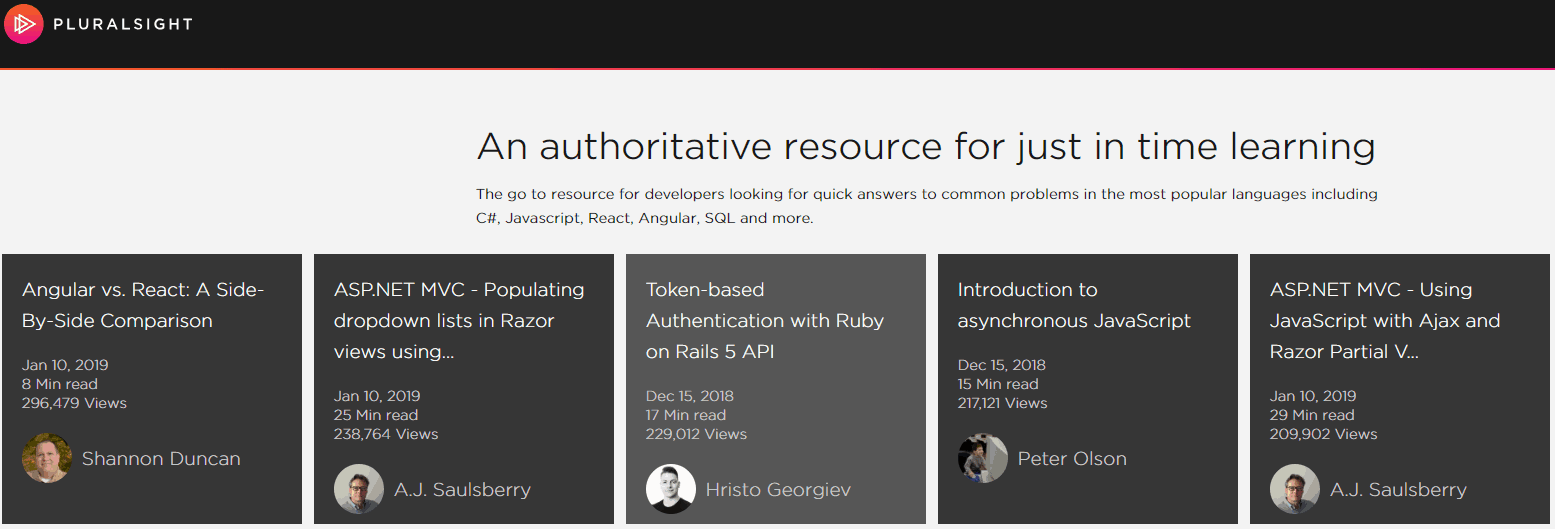Open Token-based Authentication with Ruby article

(x=765, y=320)
